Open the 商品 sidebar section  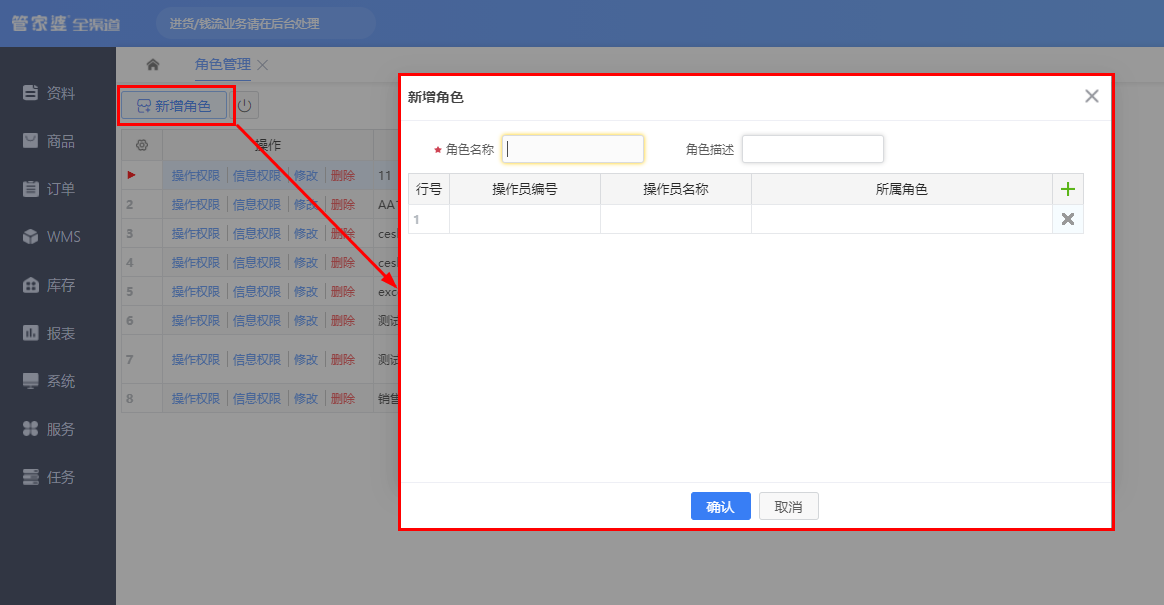click(49, 141)
